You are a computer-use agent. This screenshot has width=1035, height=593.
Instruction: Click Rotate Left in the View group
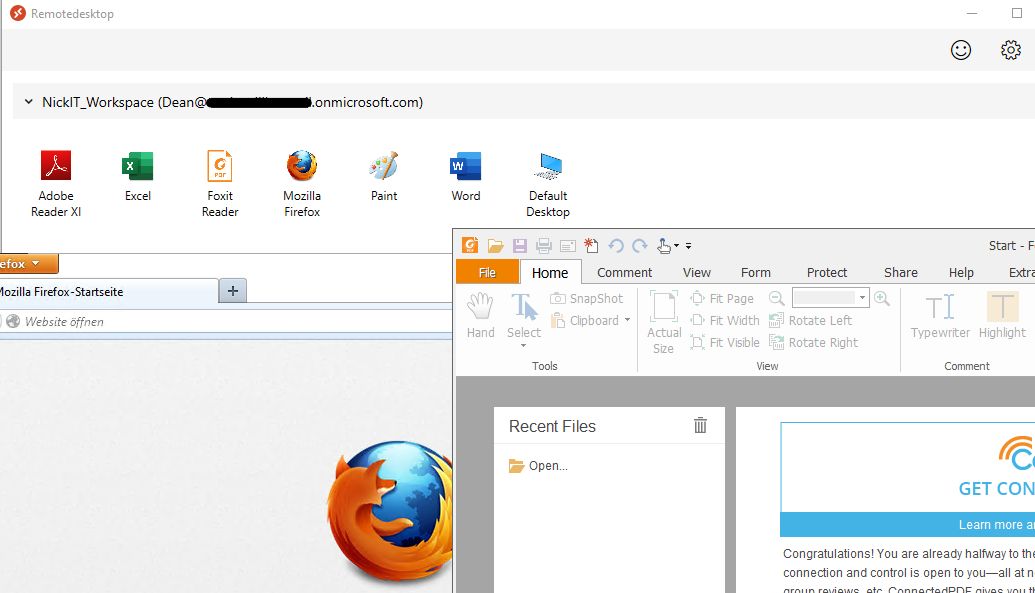click(811, 320)
